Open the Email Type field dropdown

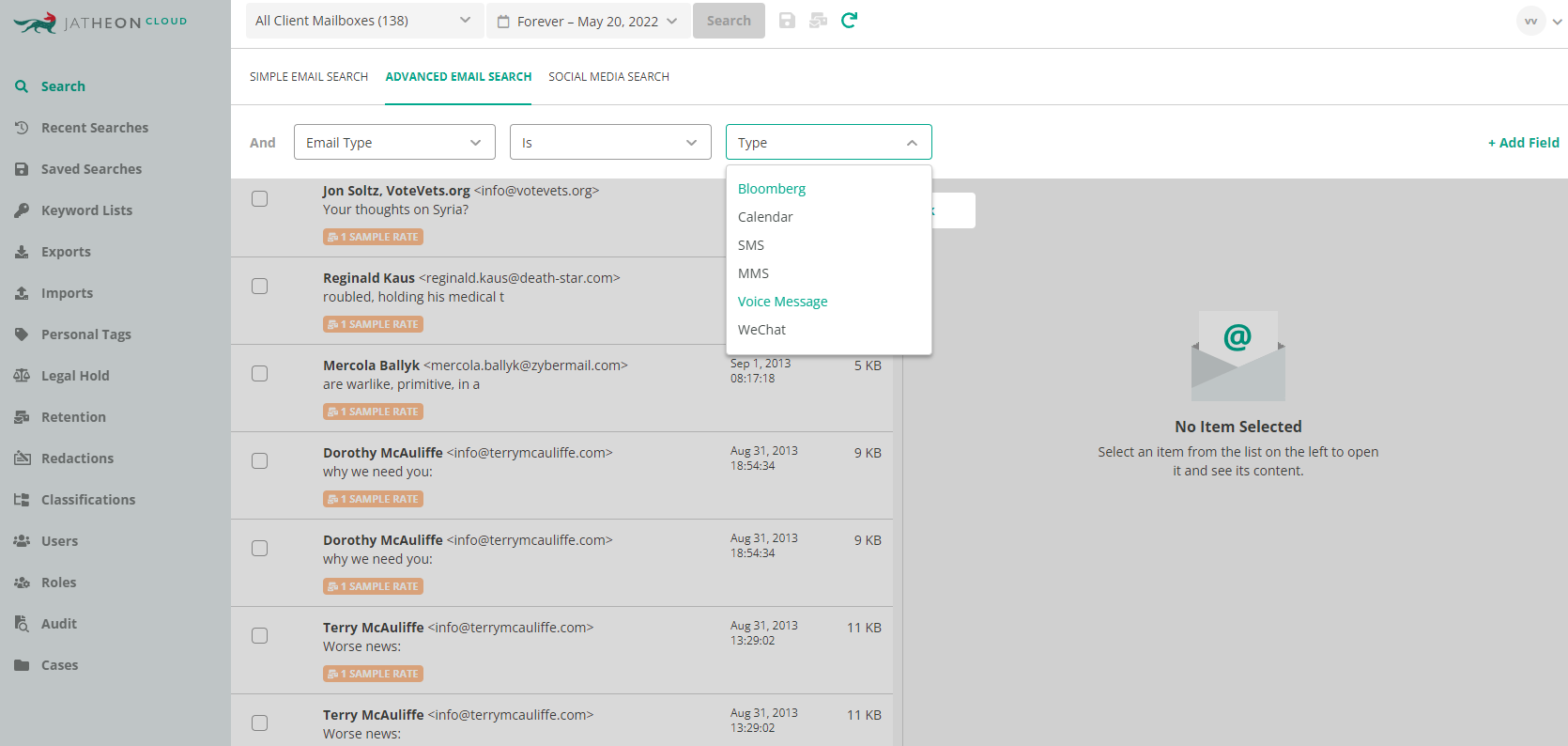coord(394,142)
